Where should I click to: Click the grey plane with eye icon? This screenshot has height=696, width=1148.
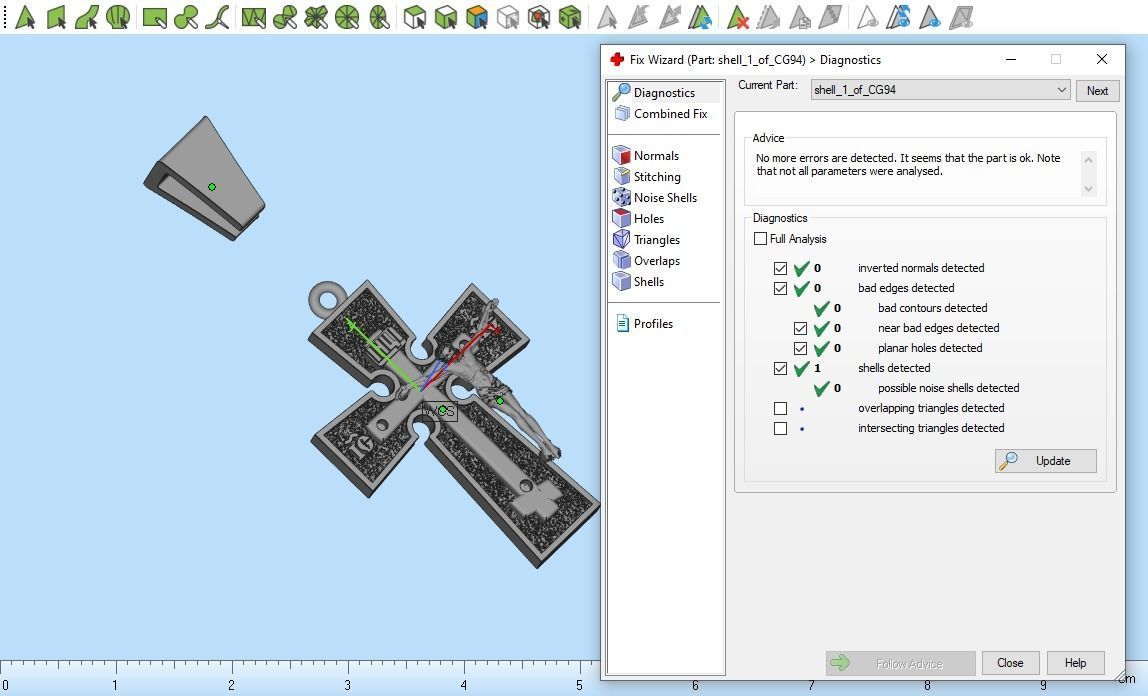coord(961,16)
